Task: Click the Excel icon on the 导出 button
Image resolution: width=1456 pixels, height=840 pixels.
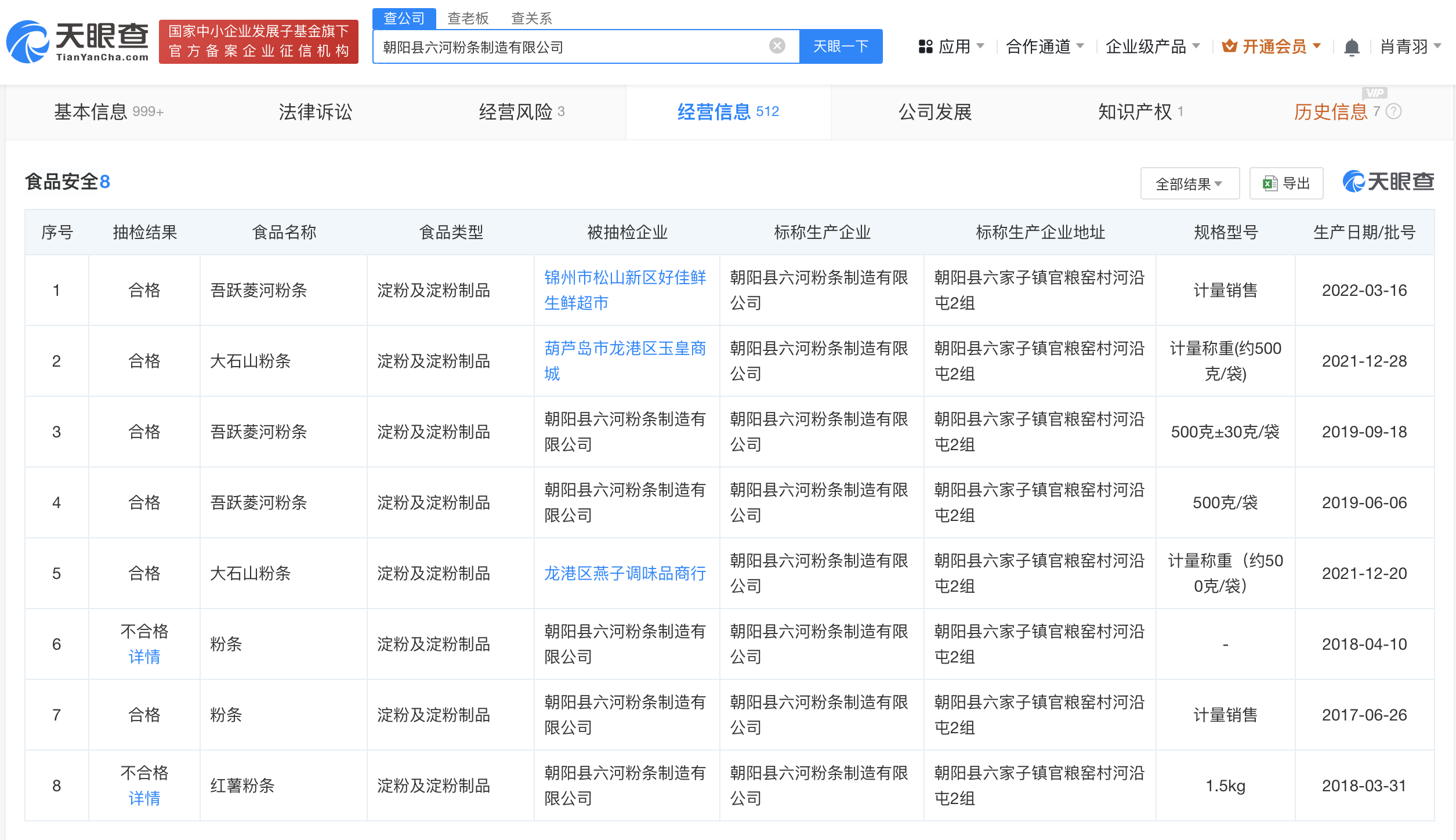Action: click(1270, 183)
